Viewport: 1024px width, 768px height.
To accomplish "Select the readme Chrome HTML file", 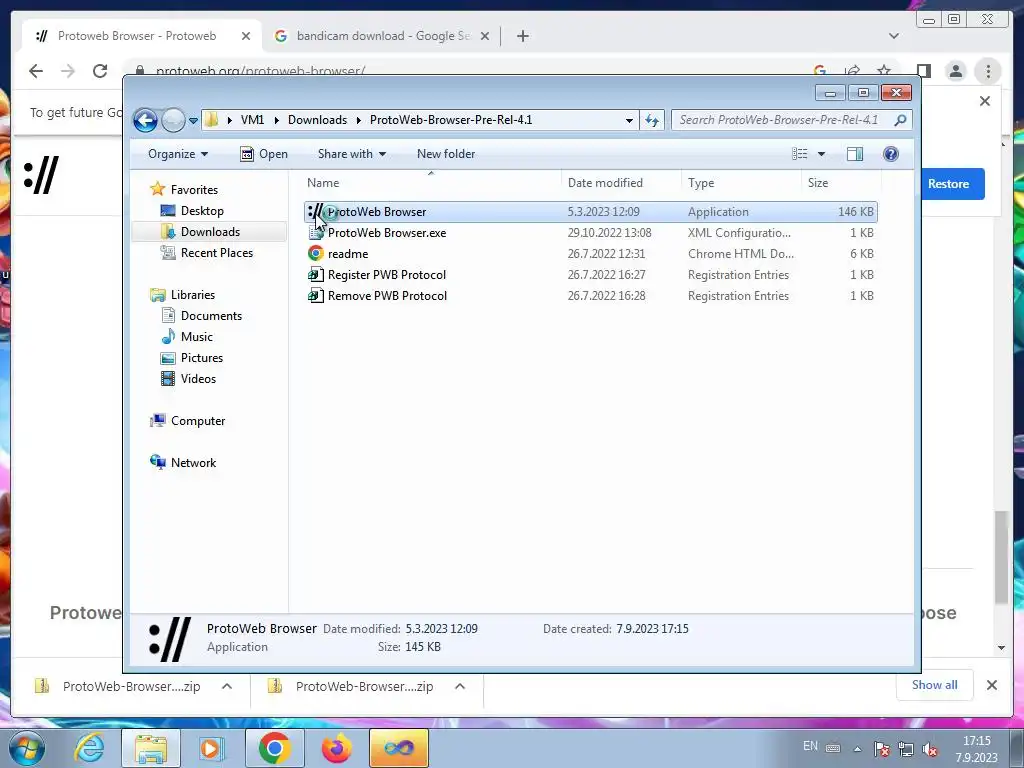I will tap(591, 254).
